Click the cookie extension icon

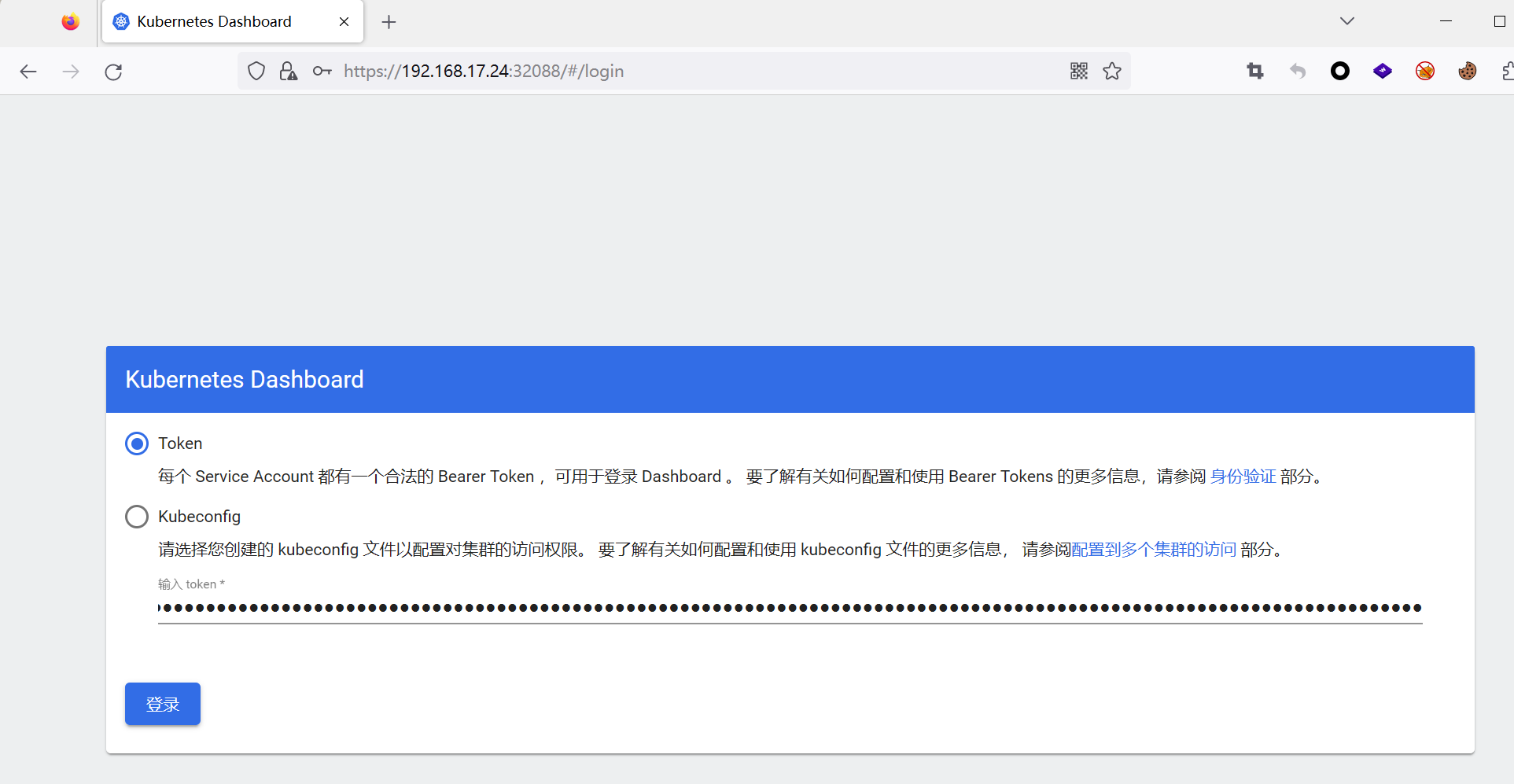(1468, 72)
